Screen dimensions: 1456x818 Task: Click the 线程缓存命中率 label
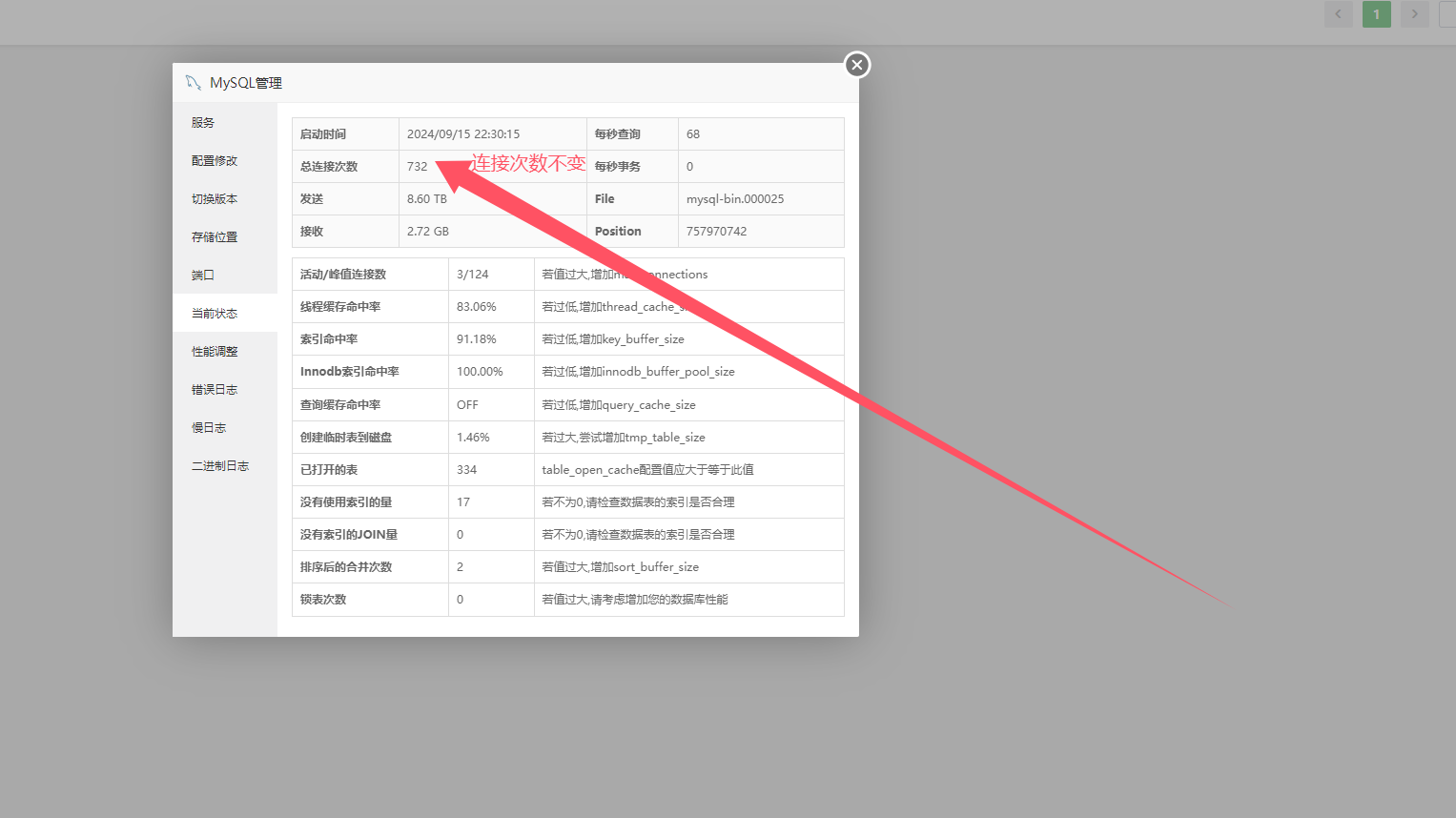click(340, 307)
